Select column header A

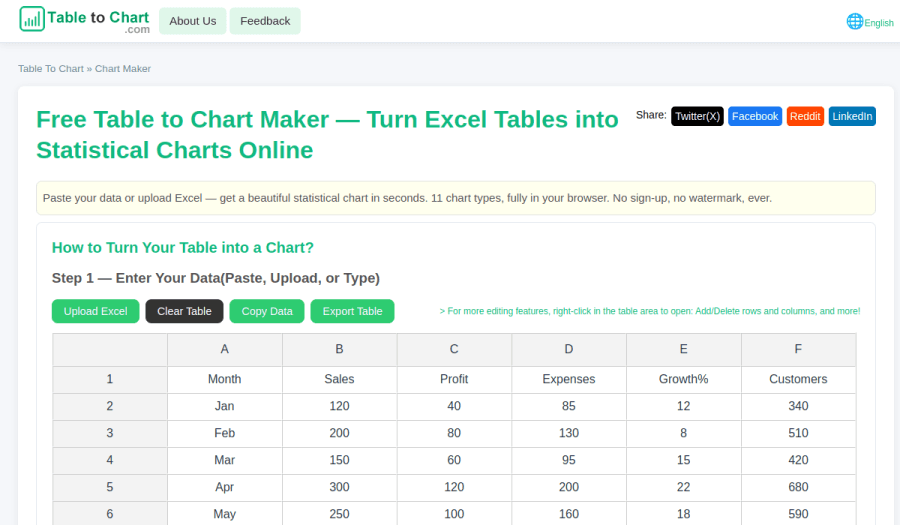point(224,349)
